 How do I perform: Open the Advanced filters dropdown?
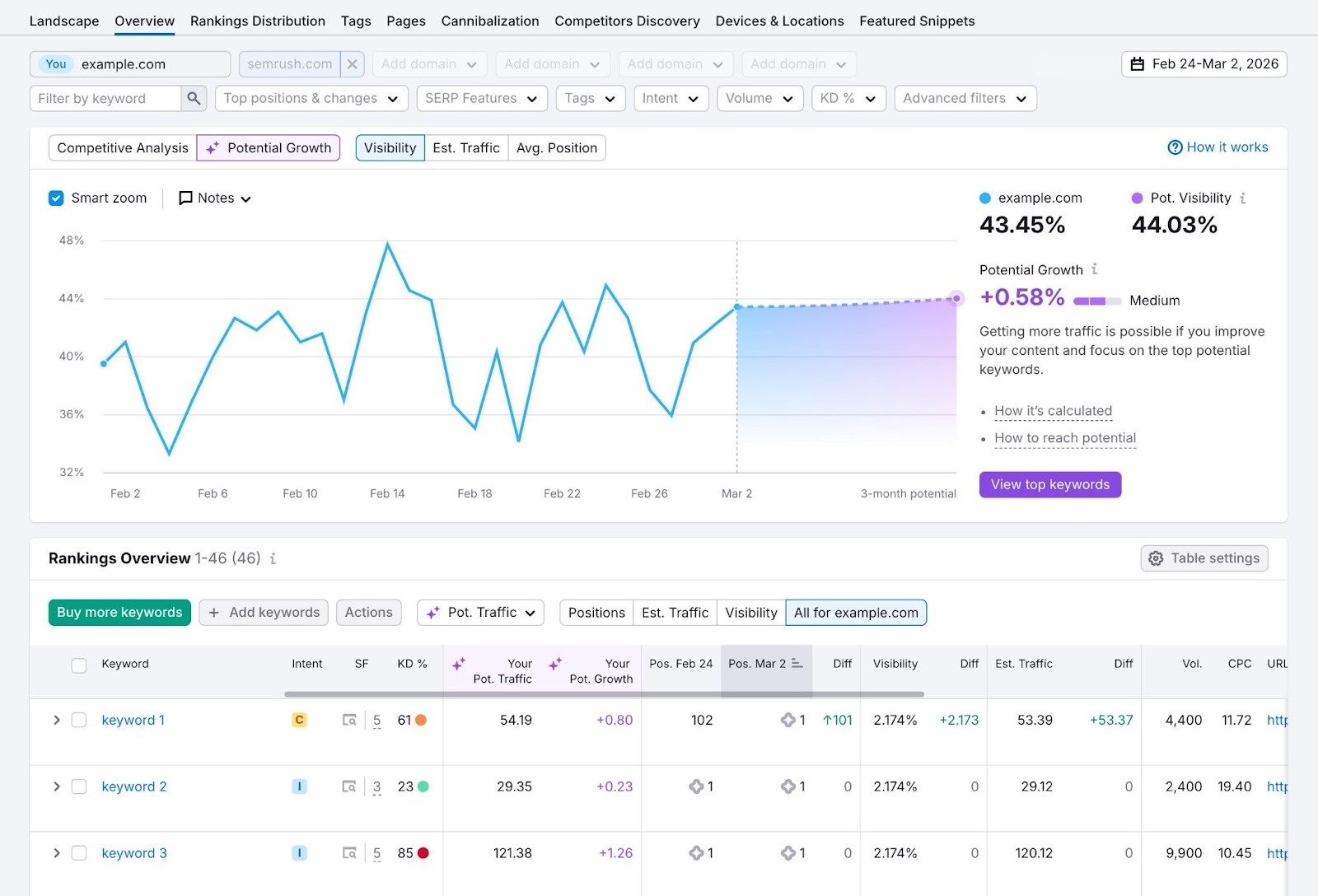click(x=965, y=98)
